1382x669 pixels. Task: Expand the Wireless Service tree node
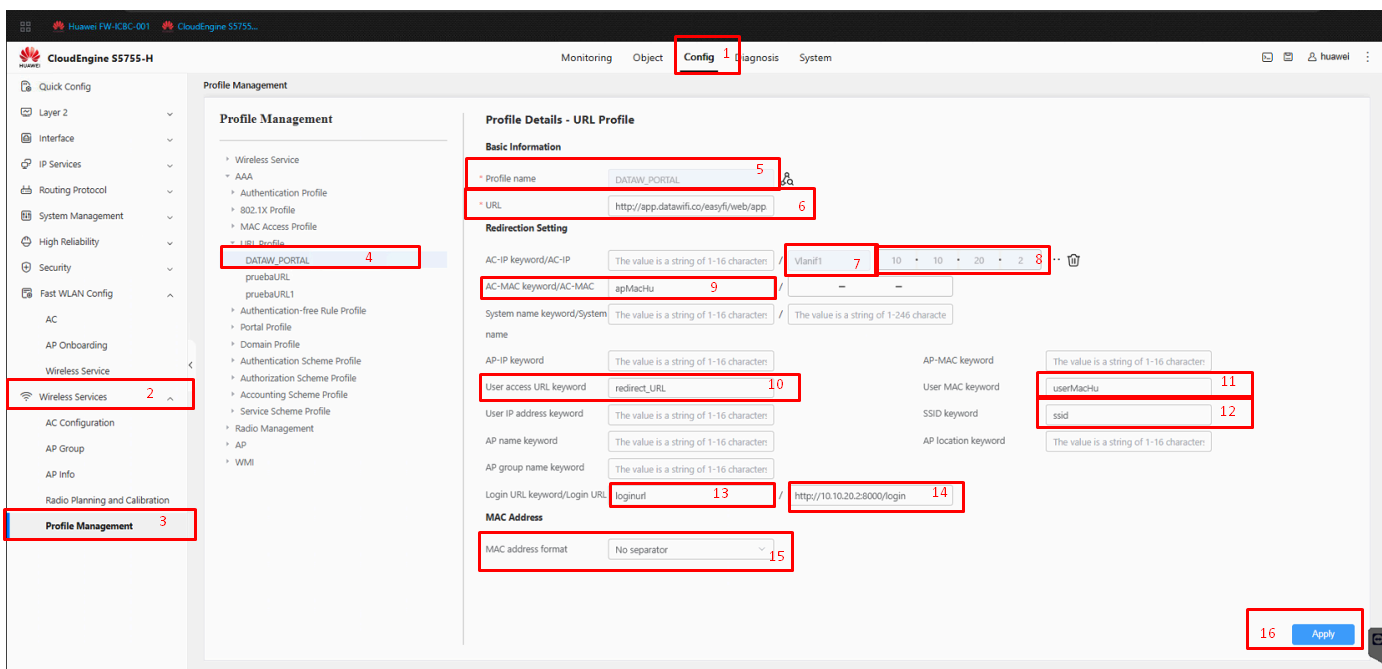[228, 160]
